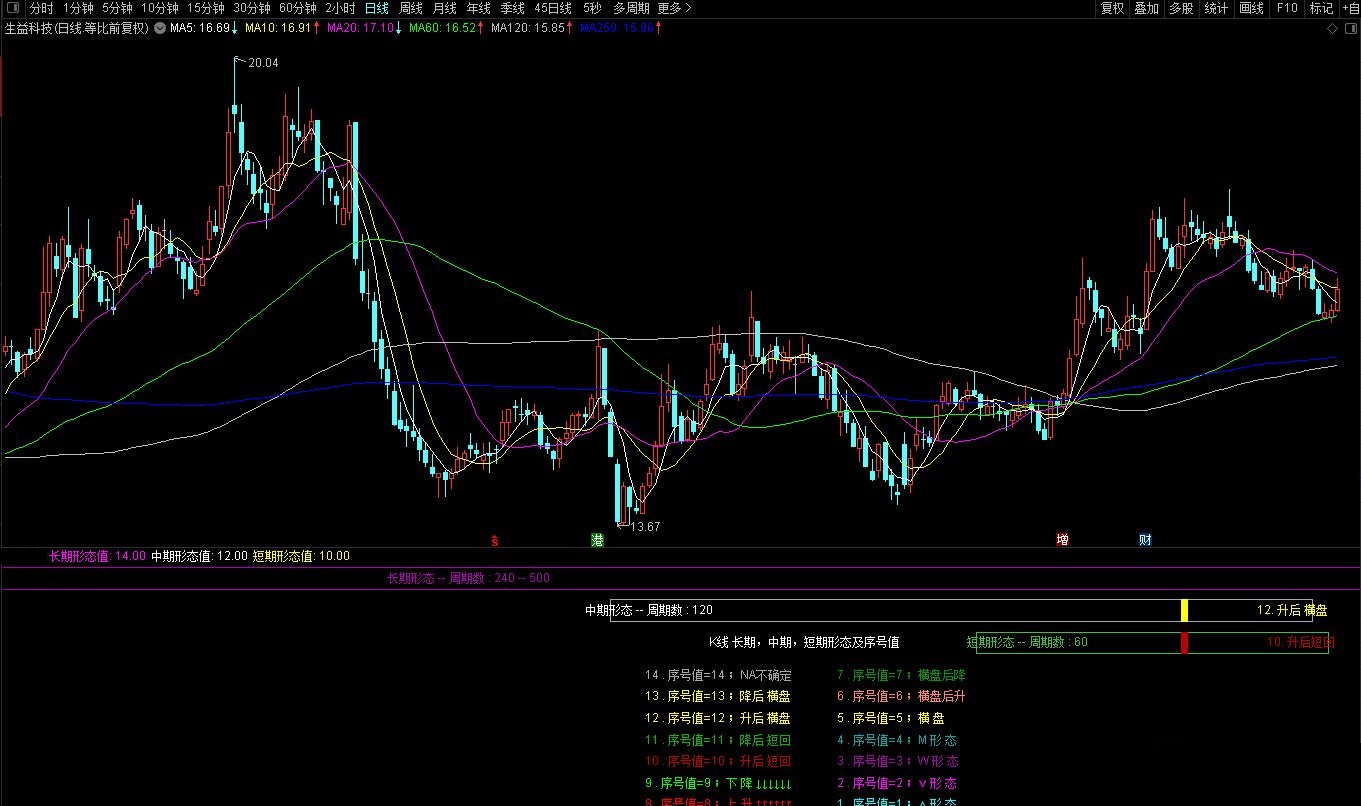Select the 季线 quarterly period tab
Screen dimensions: 1361x806
[x=513, y=8]
